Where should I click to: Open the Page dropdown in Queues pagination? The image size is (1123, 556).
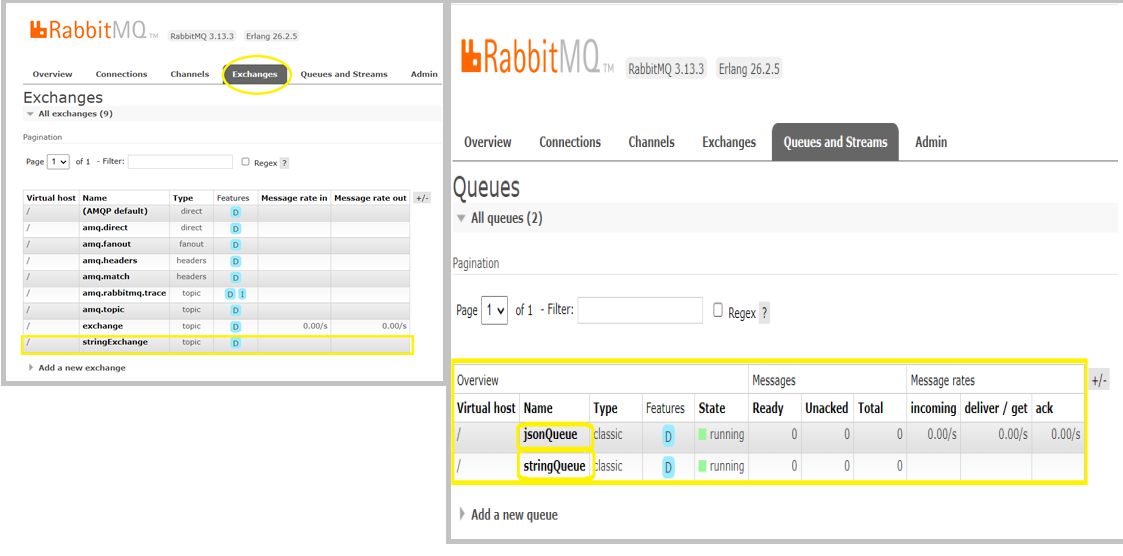494,310
